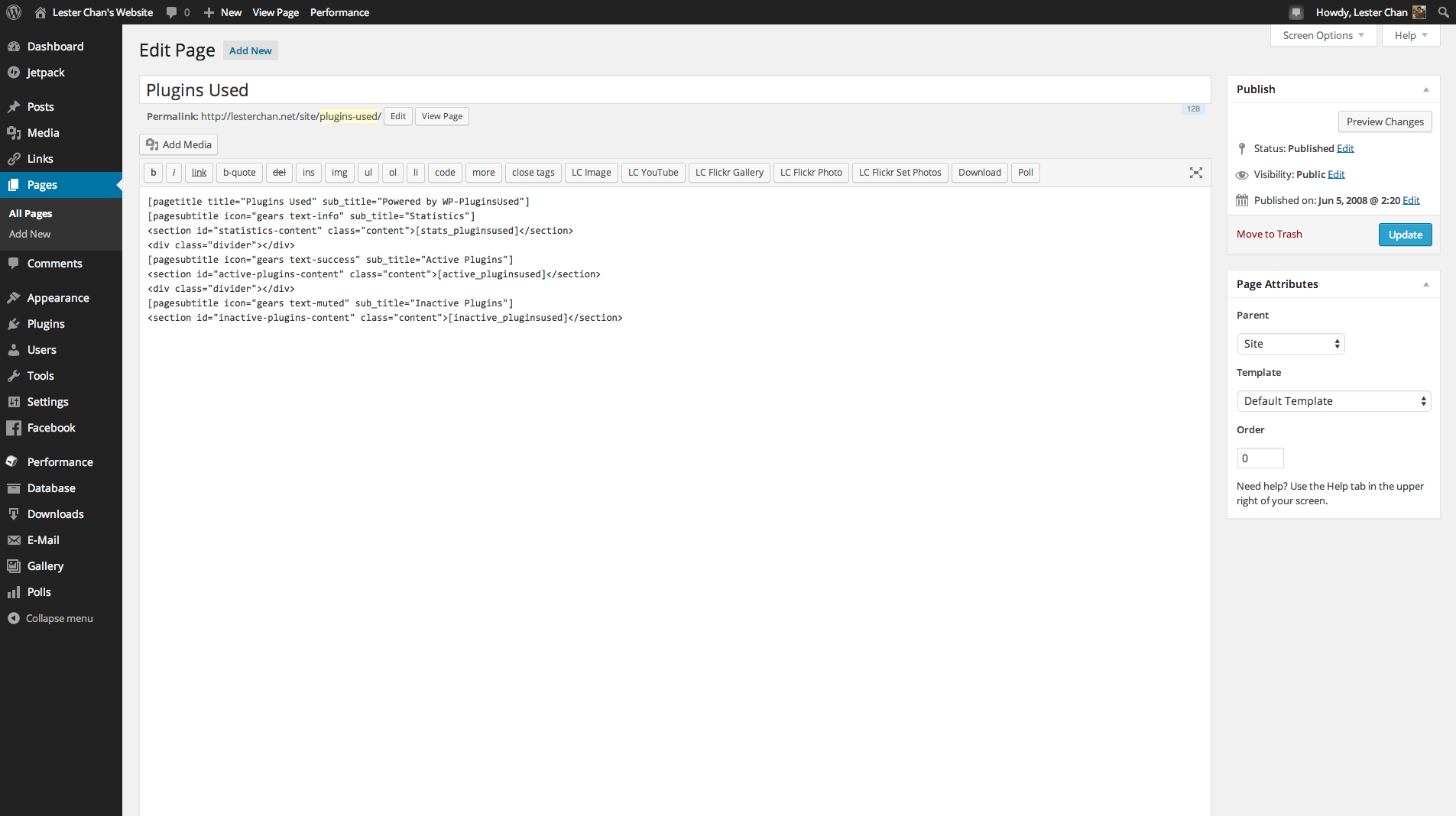This screenshot has width=1456, height=816.
Task: Click the Comments sidebar icon
Action: (14, 264)
